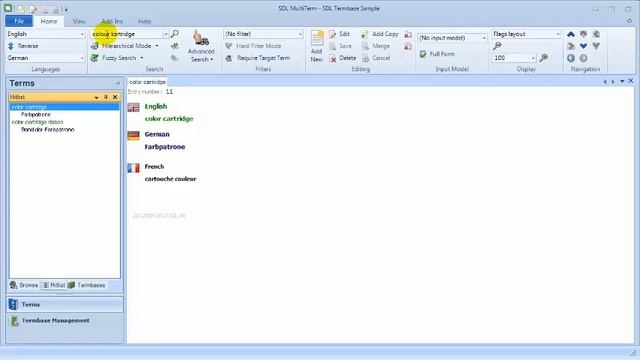
Task: Switch to the Browse tab
Action: tap(24, 285)
